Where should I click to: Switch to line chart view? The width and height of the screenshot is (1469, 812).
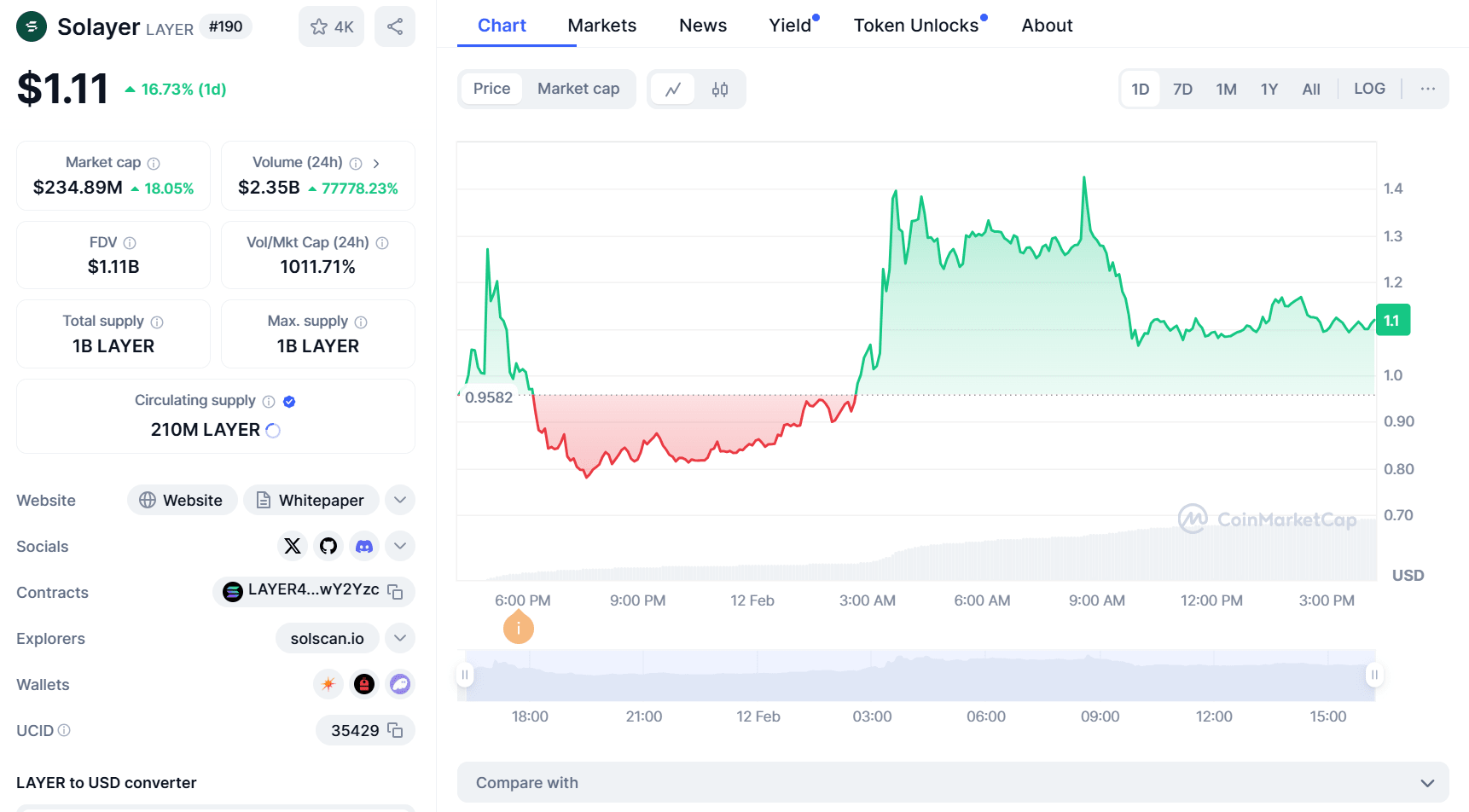[673, 89]
